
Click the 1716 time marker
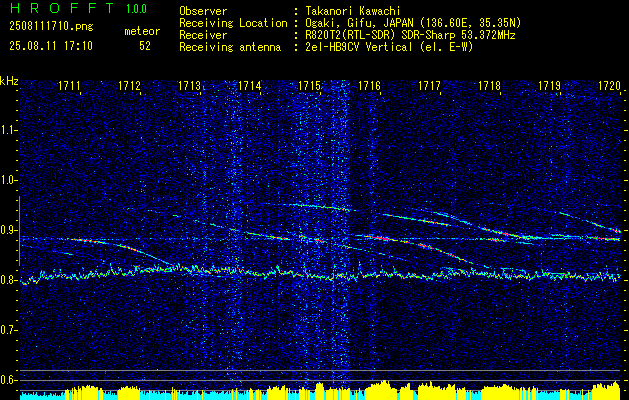(369, 86)
